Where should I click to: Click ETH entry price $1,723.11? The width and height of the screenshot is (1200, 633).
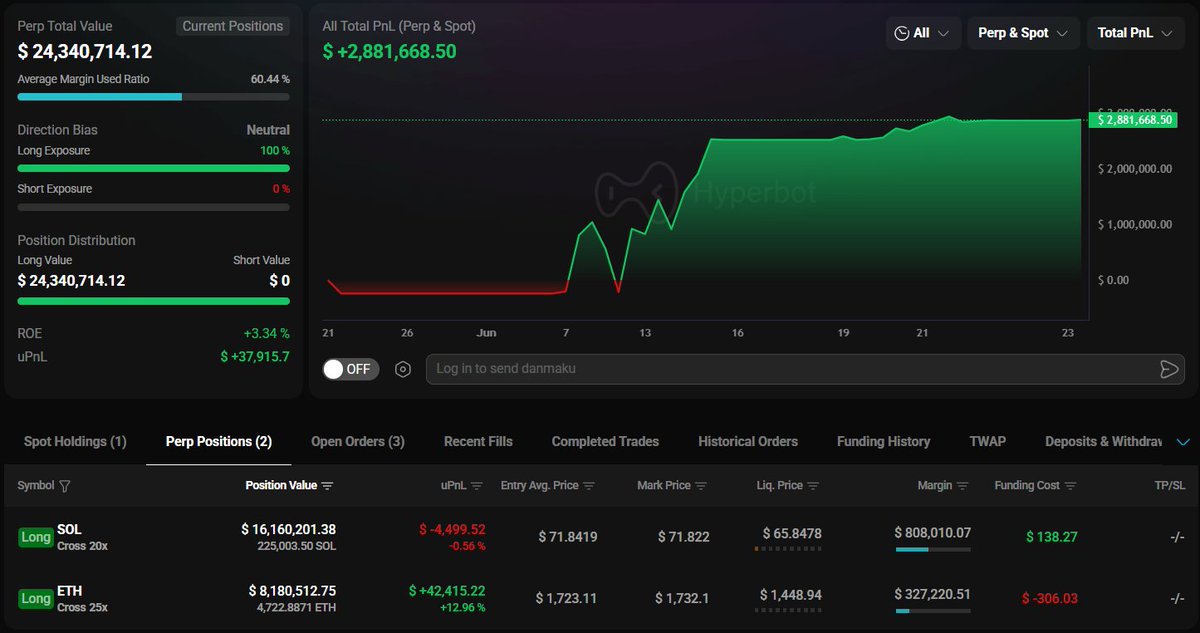pos(566,598)
